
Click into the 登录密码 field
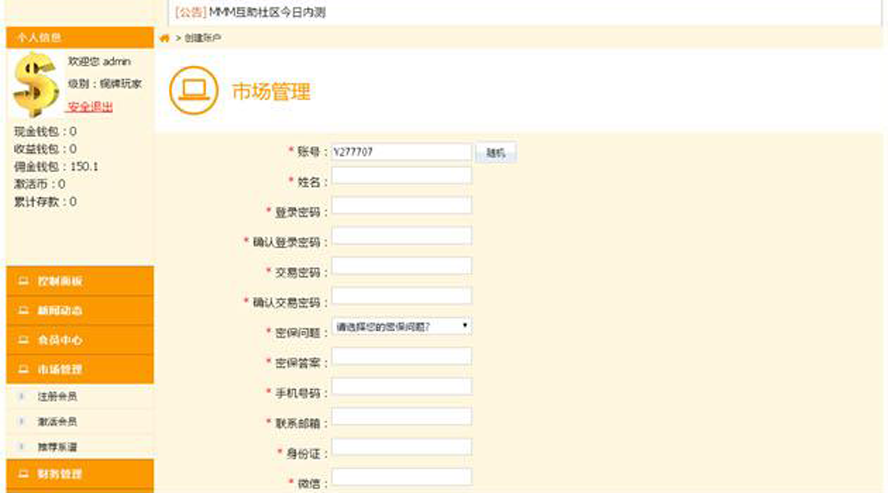pyautogui.click(x=402, y=205)
